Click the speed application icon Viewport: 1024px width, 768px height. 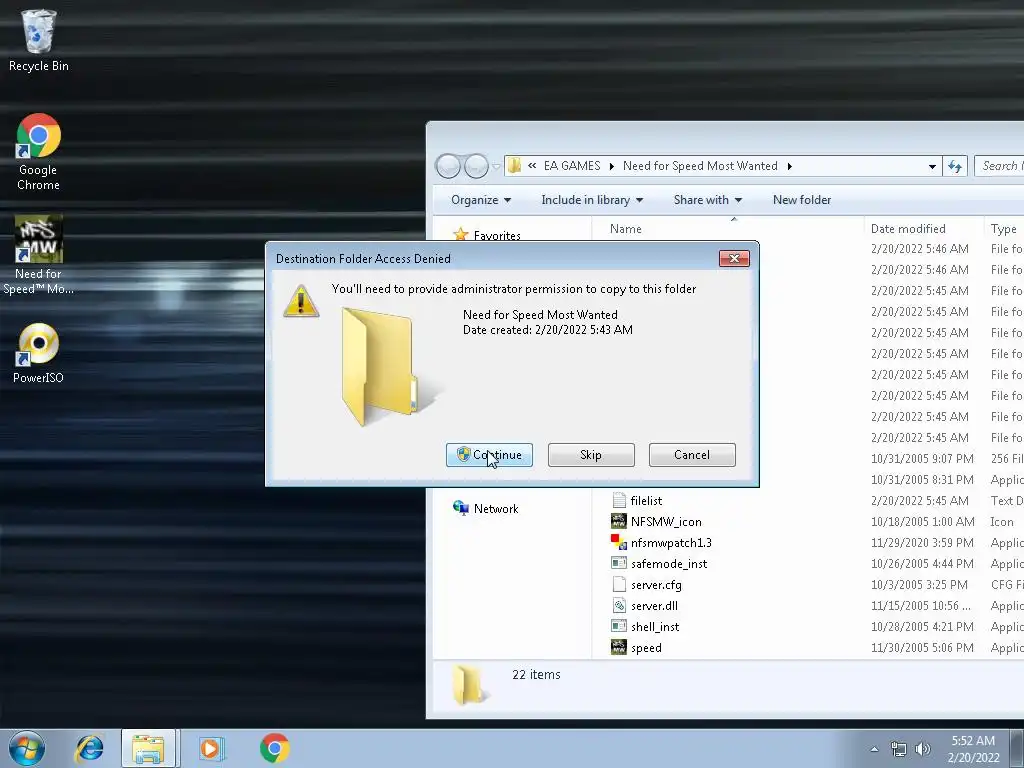pos(618,647)
